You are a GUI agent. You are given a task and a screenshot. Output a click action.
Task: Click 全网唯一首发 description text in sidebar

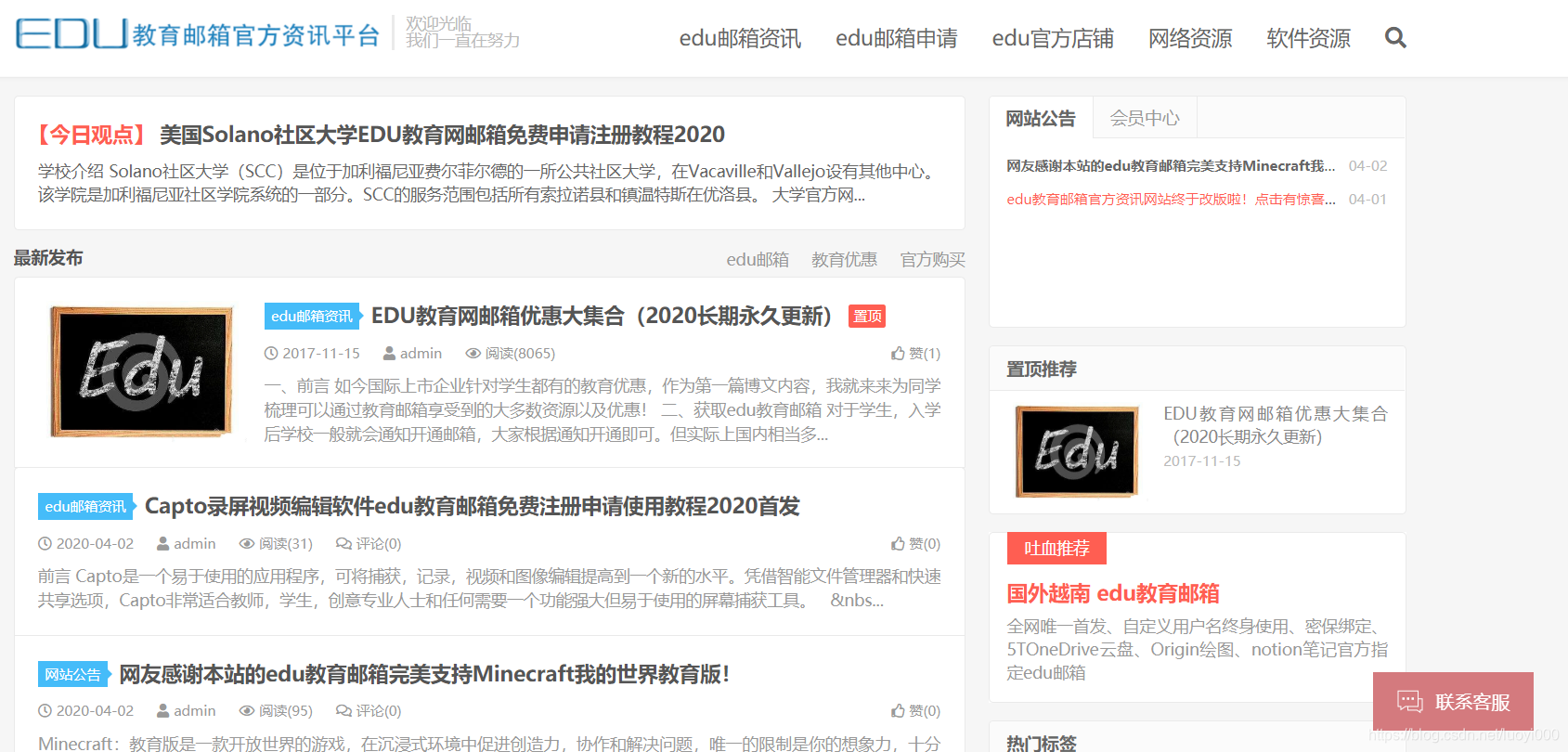tap(1197, 650)
